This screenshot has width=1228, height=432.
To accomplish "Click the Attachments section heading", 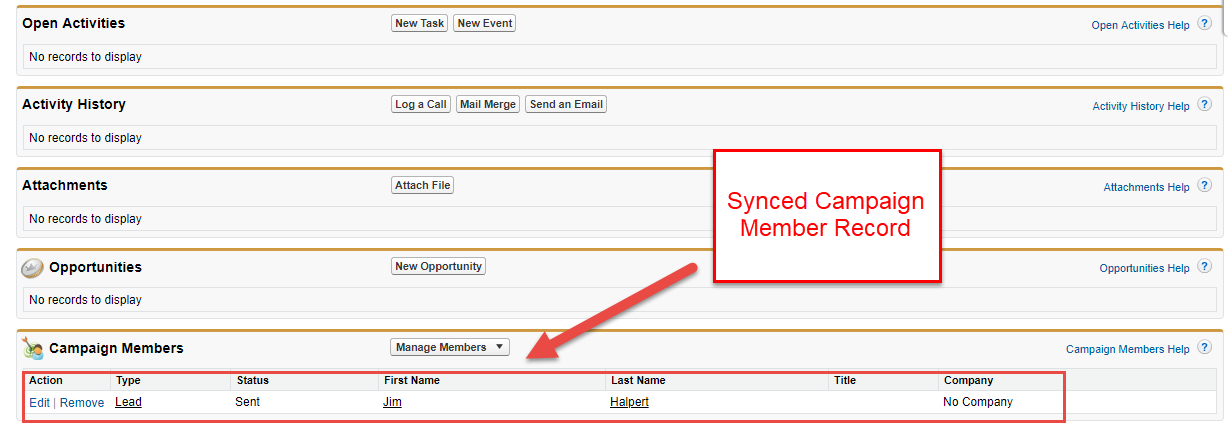I will click(65, 185).
